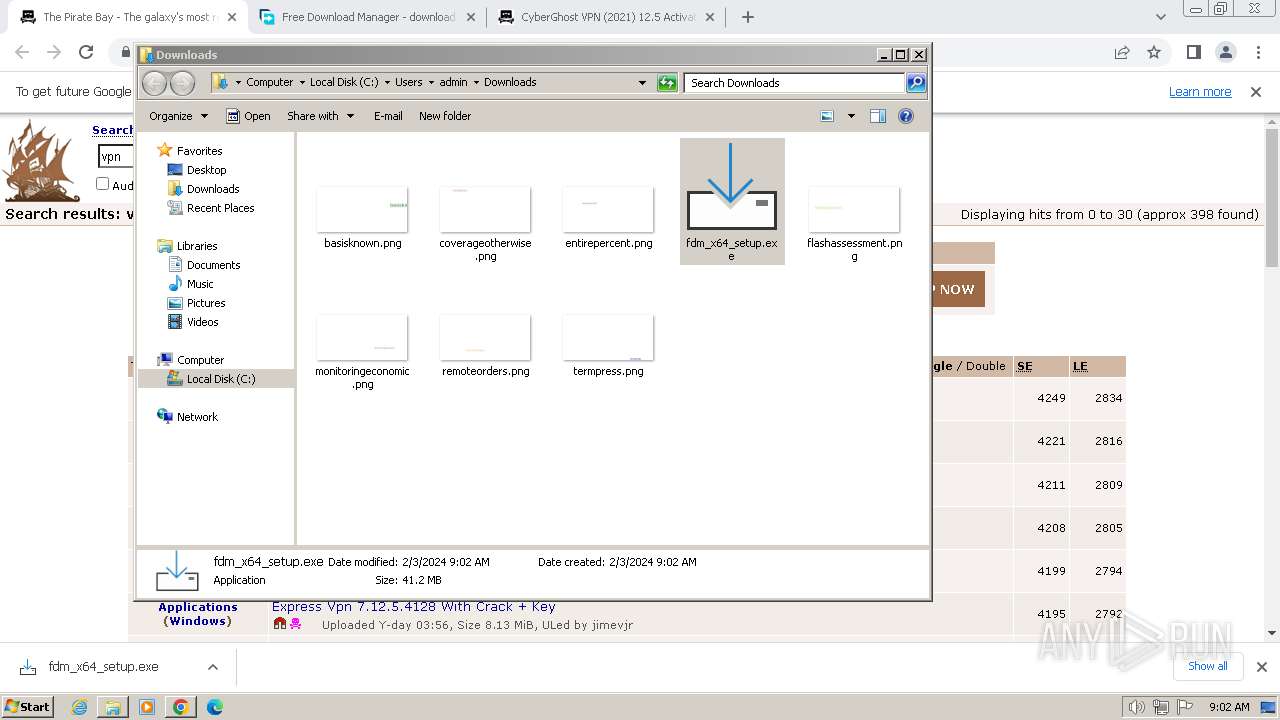Select Downloads in Favorites tree
Viewport: 1280px width, 720px height.
pyautogui.click(x=213, y=189)
